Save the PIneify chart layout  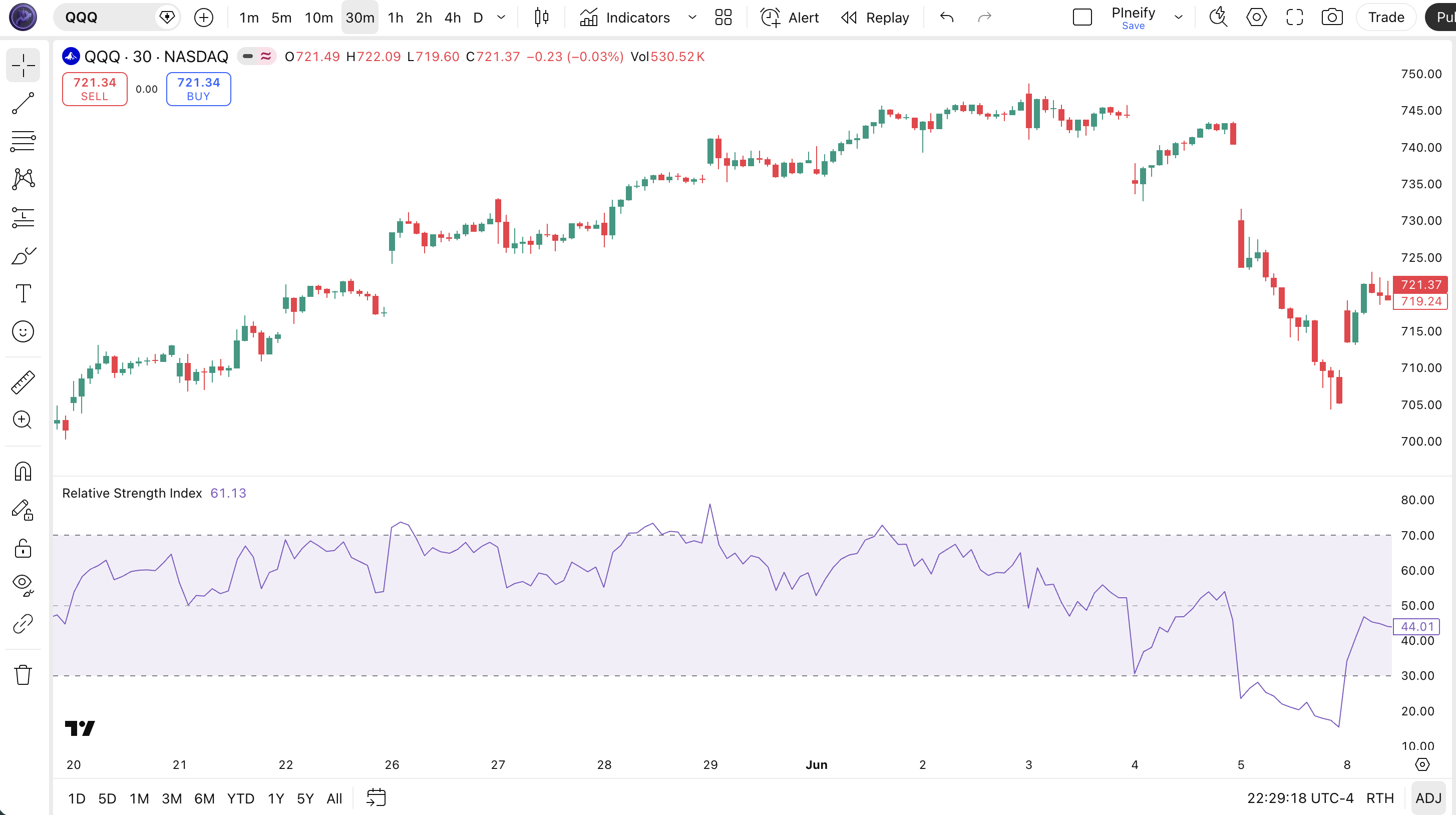(1133, 26)
